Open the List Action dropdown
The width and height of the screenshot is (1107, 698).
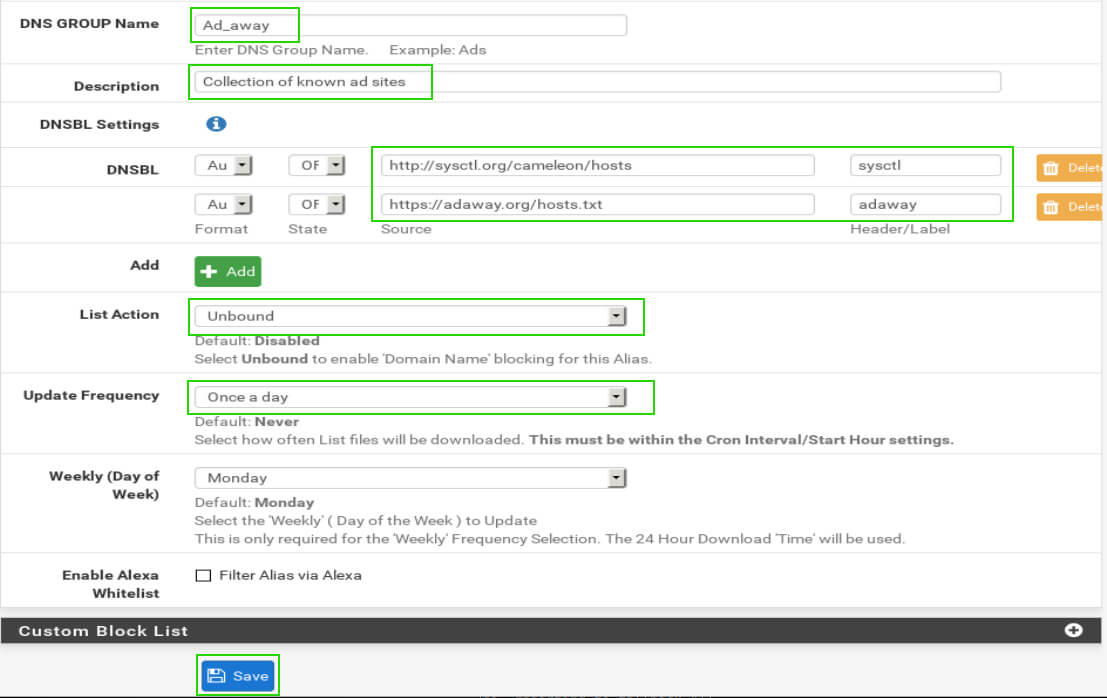[x=410, y=316]
